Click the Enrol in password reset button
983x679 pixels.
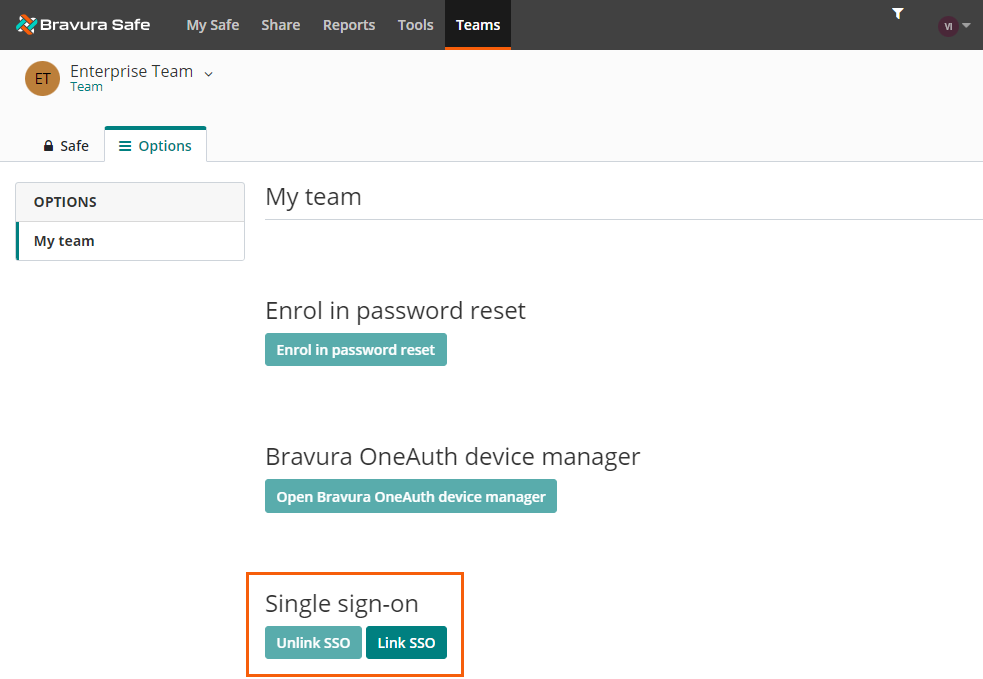tap(355, 349)
